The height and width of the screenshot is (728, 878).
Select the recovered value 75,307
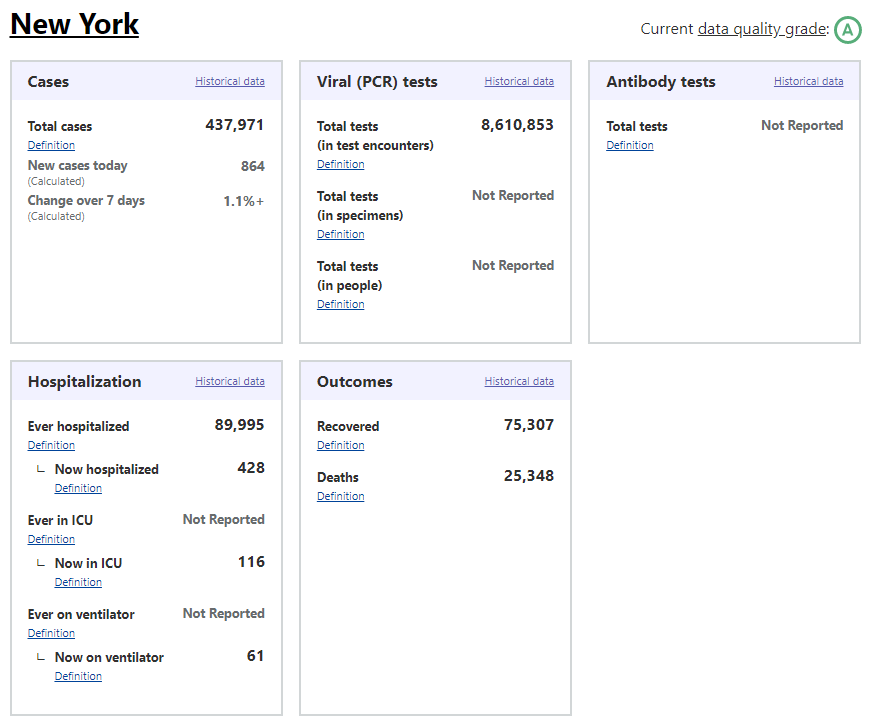pyautogui.click(x=529, y=425)
